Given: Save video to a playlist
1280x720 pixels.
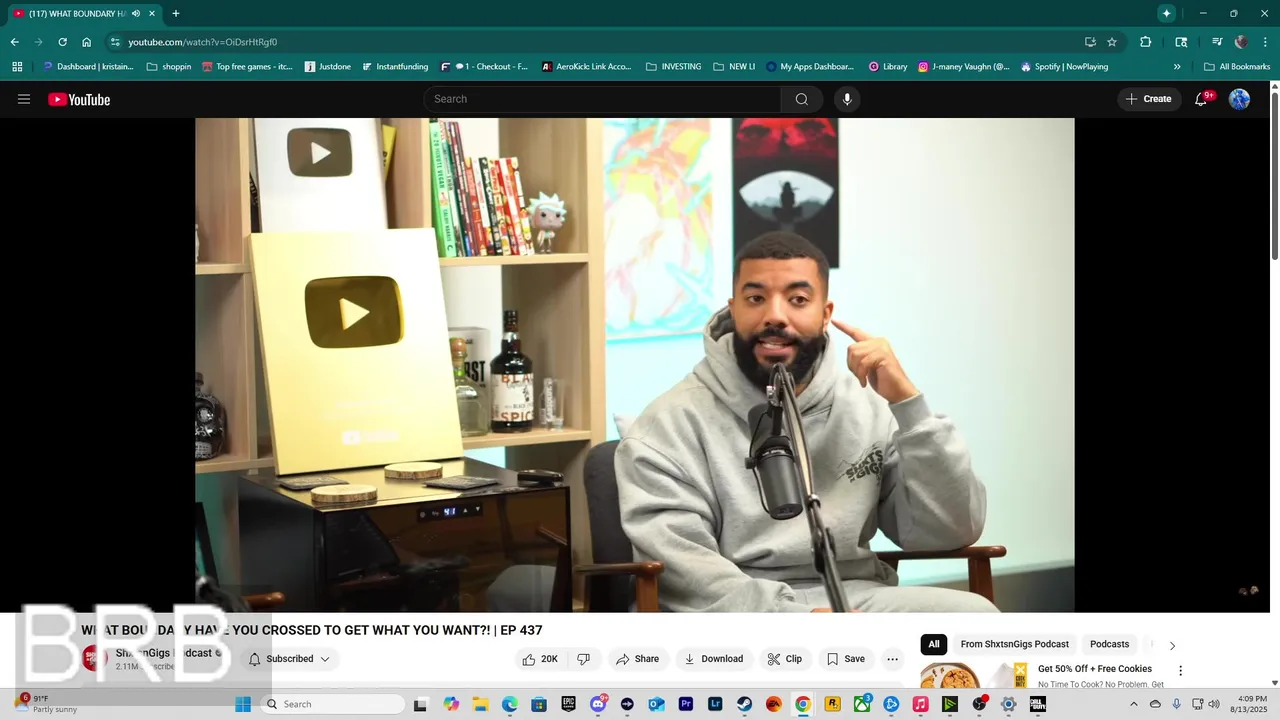Looking at the screenshot, I should pyautogui.click(x=845, y=659).
